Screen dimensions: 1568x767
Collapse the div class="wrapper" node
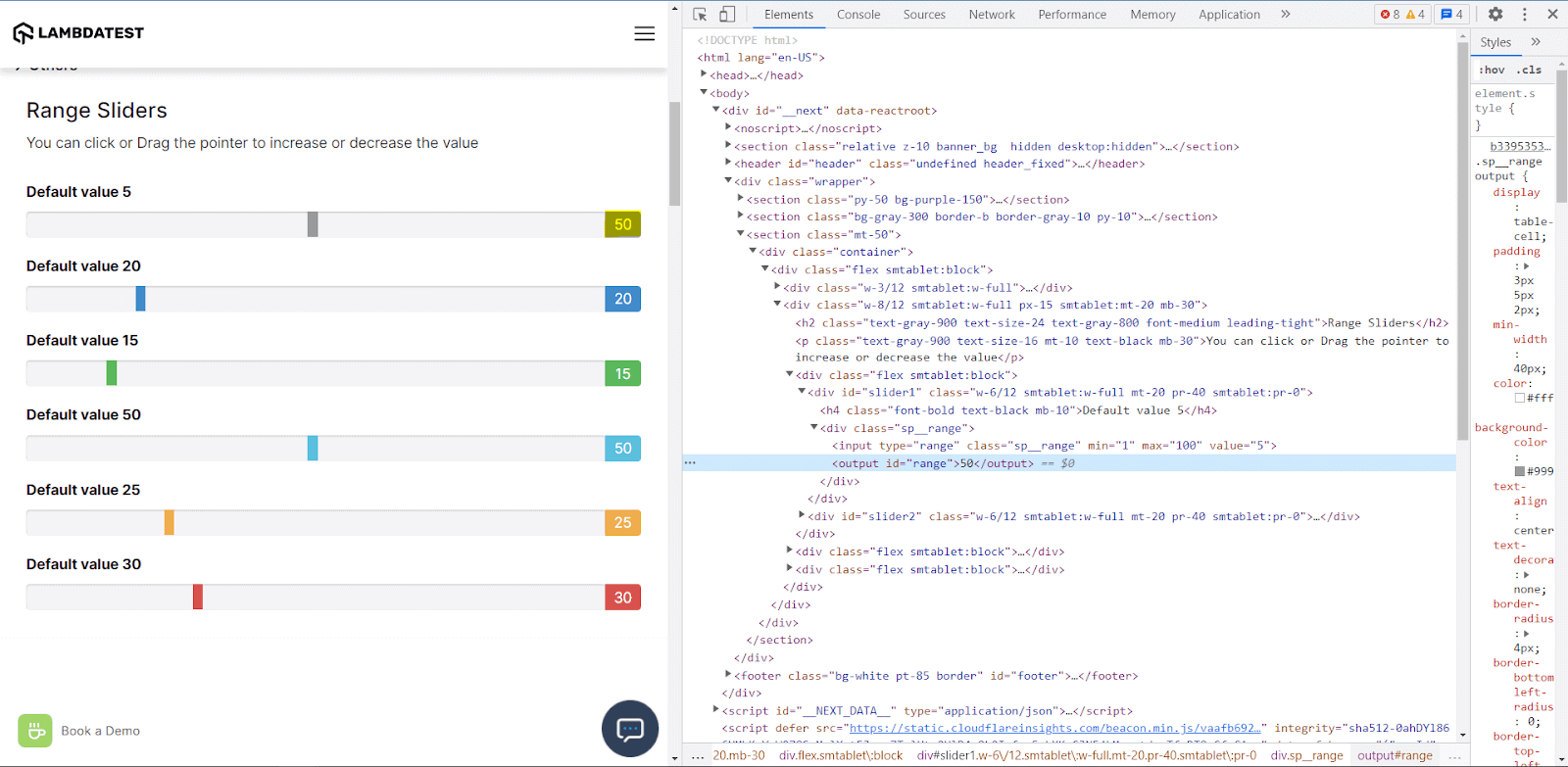[728, 180]
